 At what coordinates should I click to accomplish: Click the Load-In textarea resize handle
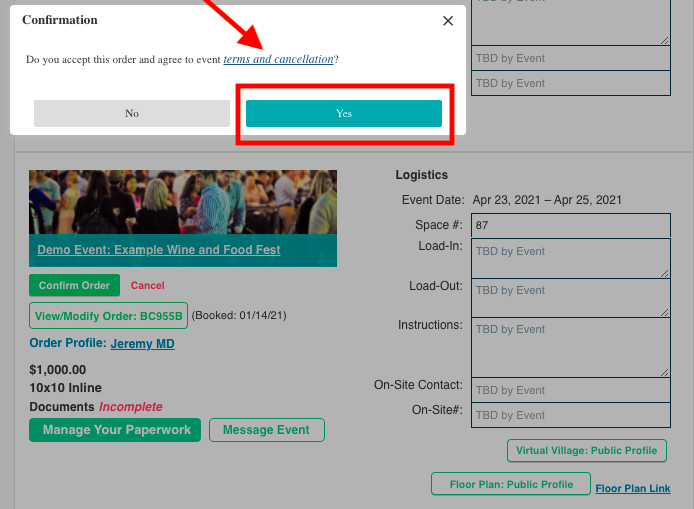(664, 273)
